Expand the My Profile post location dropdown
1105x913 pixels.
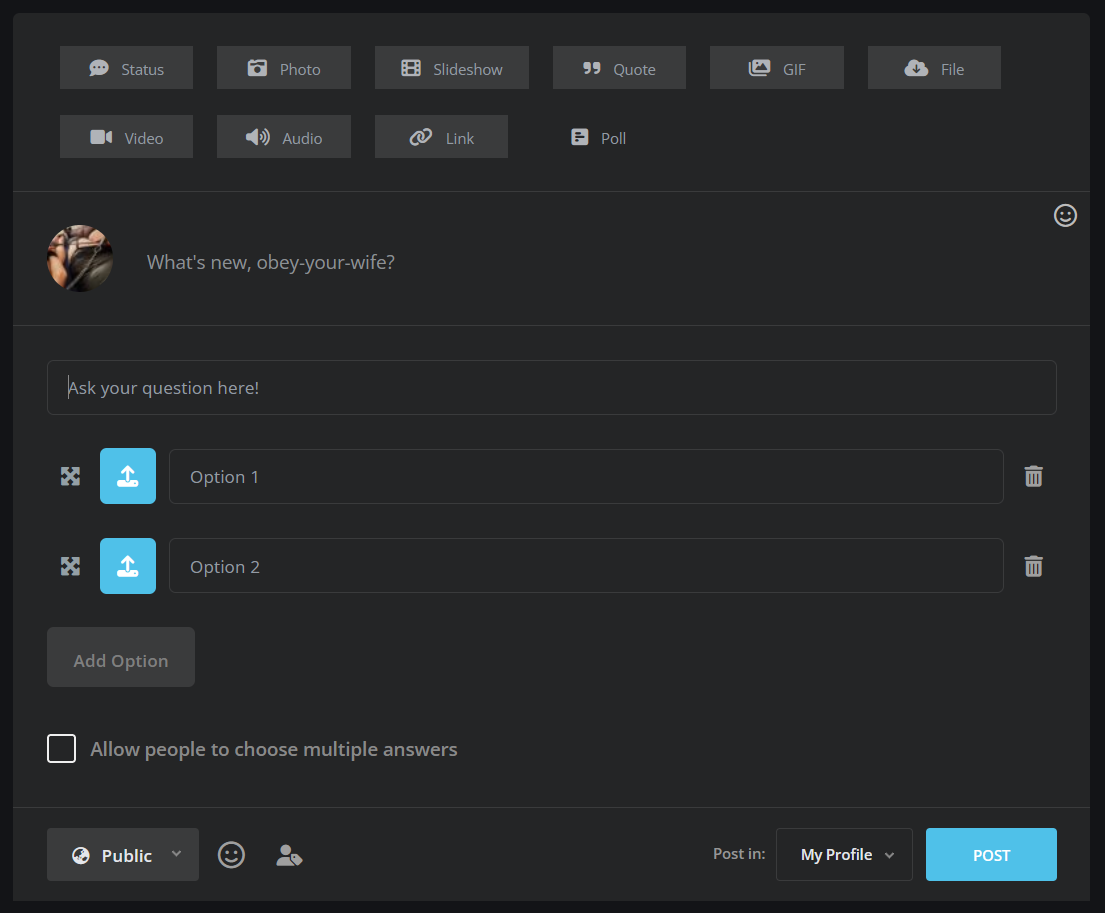click(x=844, y=855)
